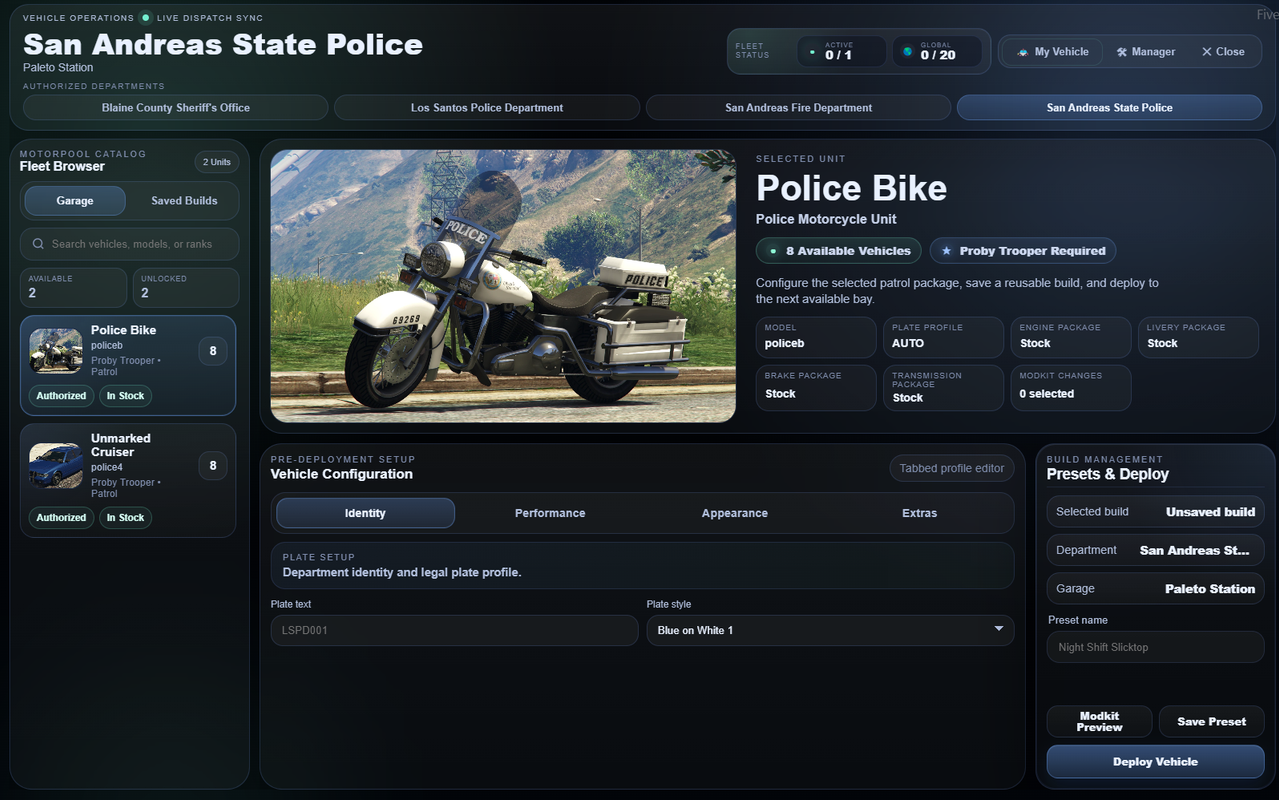Select the Garage tab in Fleet Browser
Screen dimensions: 1279x800
[75, 201]
